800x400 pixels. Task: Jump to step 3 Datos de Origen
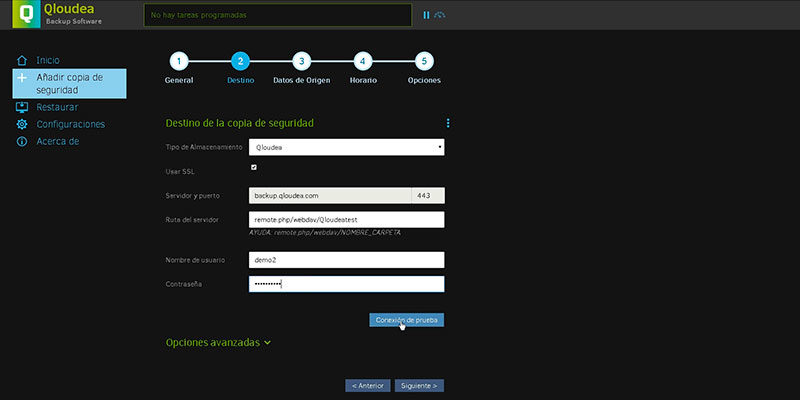(x=302, y=62)
